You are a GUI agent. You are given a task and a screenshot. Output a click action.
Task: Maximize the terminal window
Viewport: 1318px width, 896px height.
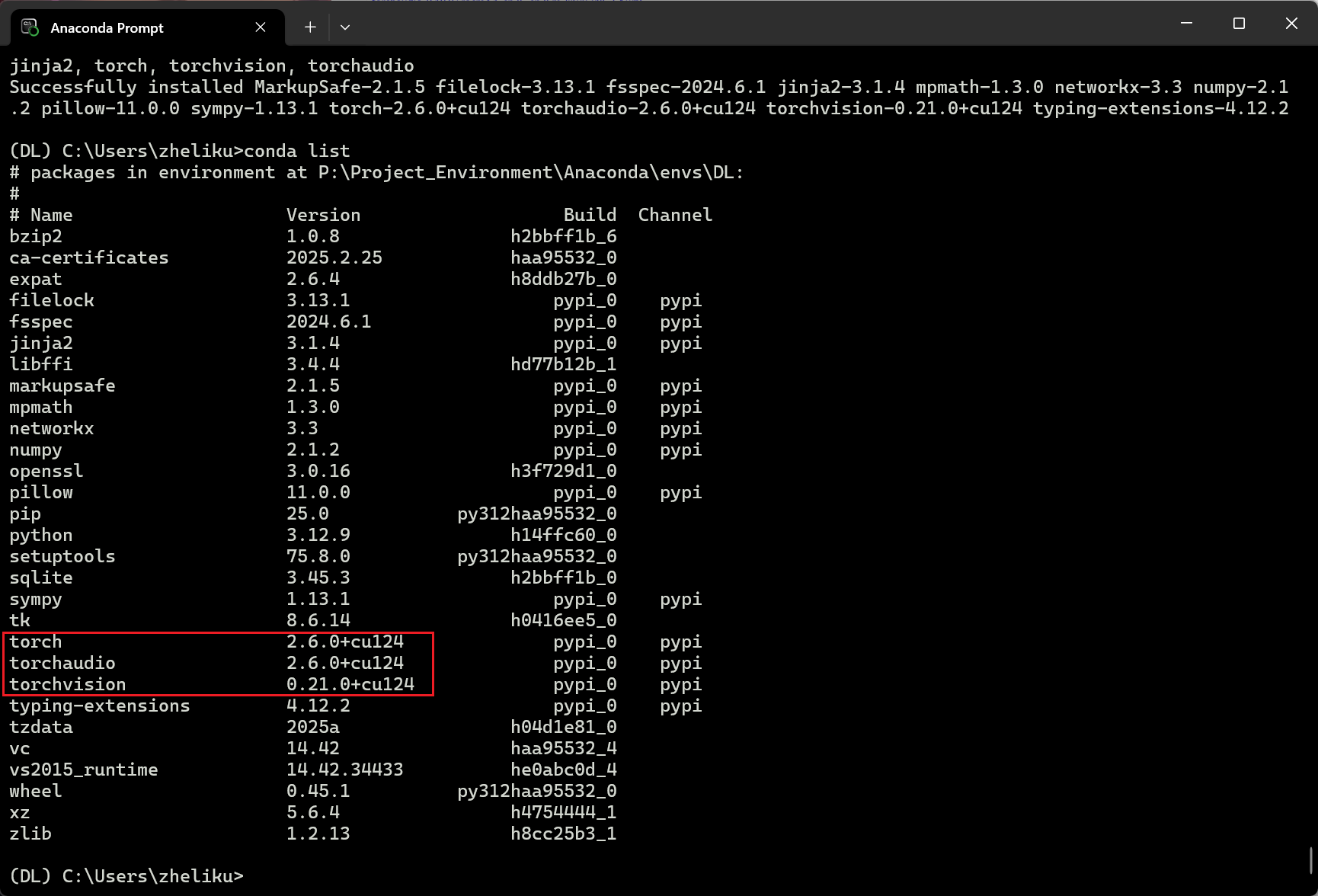[1239, 24]
